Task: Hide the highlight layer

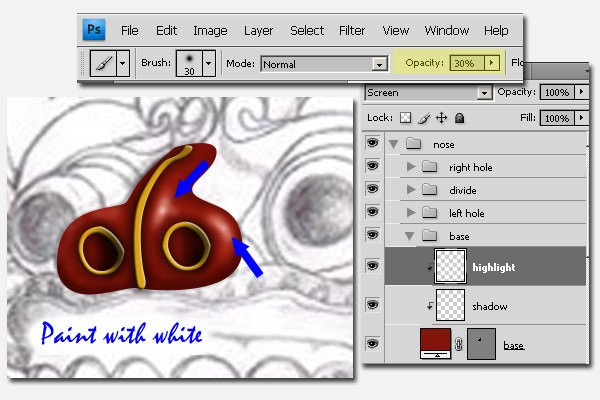Action: click(x=373, y=266)
